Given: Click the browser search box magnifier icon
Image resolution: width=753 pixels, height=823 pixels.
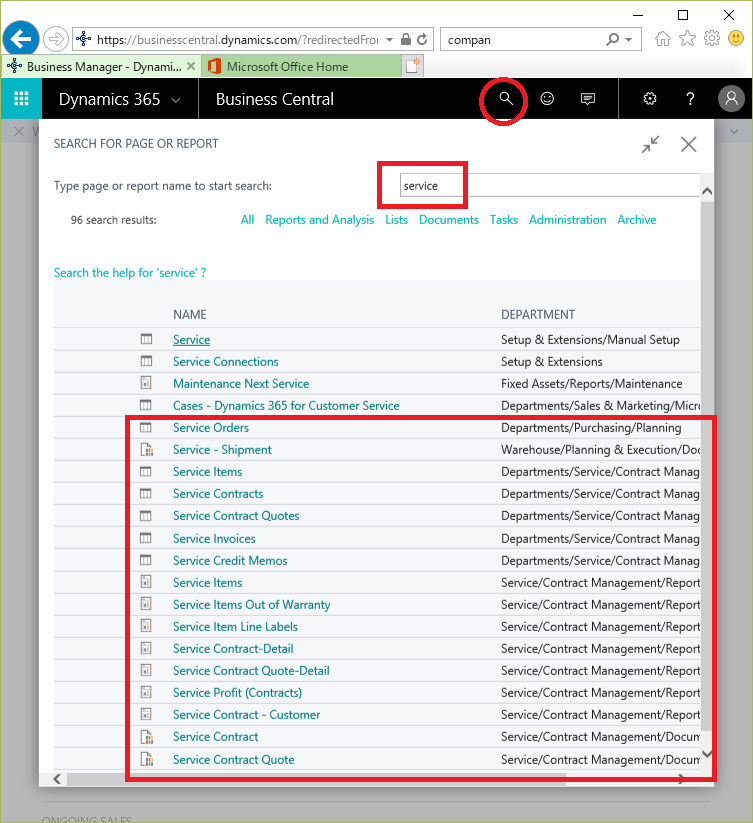Looking at the screenshot, I should click(612, 39).
